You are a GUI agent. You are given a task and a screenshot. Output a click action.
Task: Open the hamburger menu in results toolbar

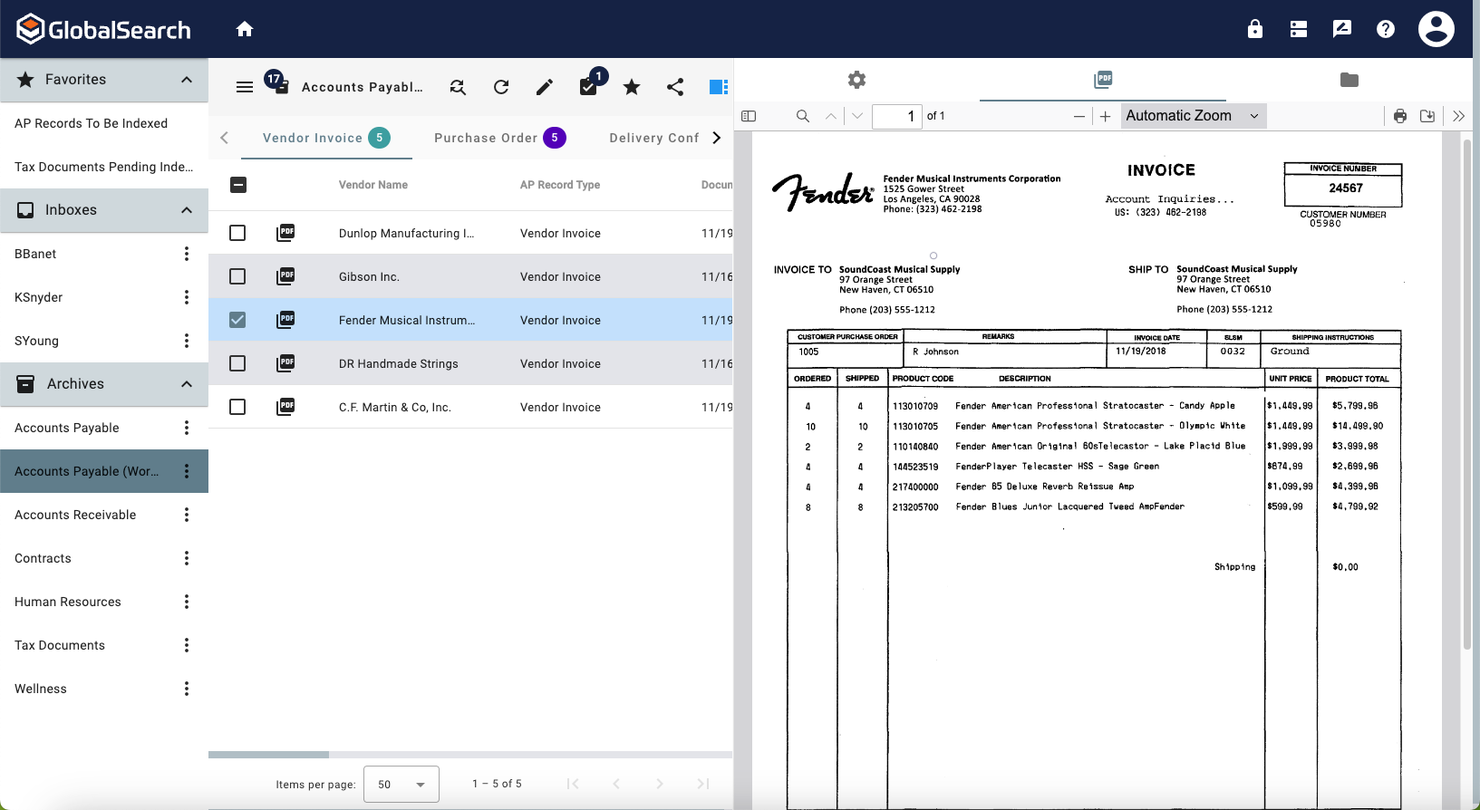[244, 87]
